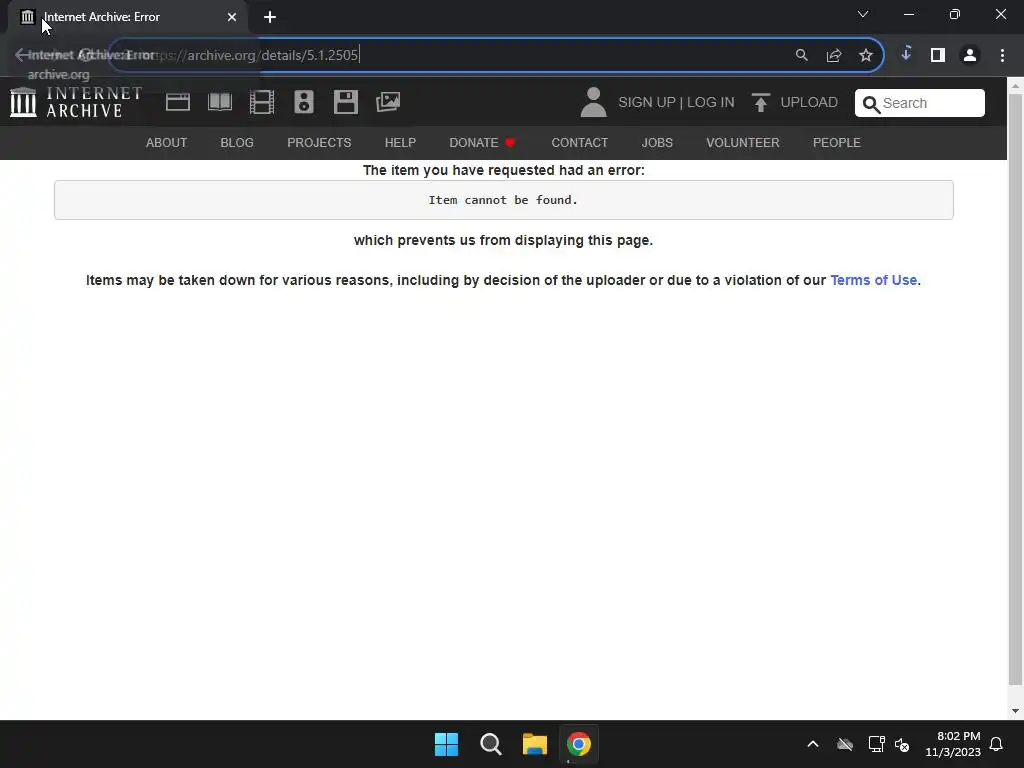Follow the Terms of Use link
The image size is (1024, 768).
tap(873, 280)
